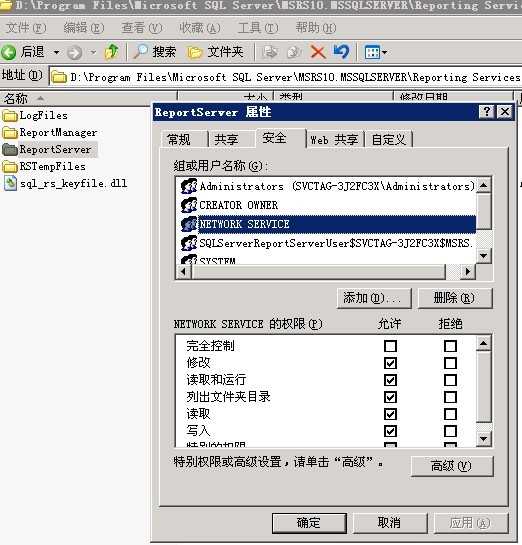Open the 工具(T) menu
The width and height of the screenshot is (522, 545).
coord(258,28)
